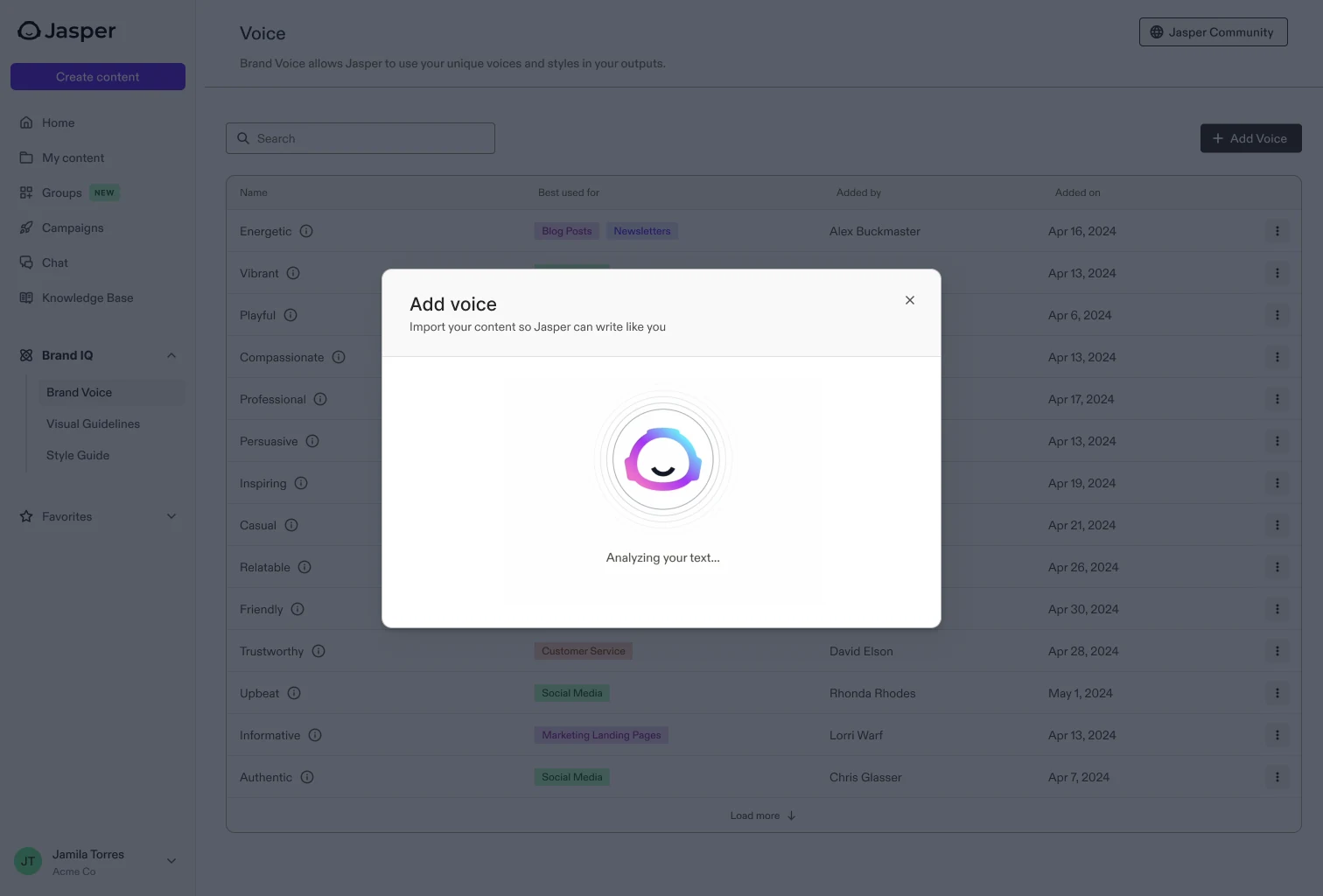Show info icon for Persuasive voice

(312, 441)
